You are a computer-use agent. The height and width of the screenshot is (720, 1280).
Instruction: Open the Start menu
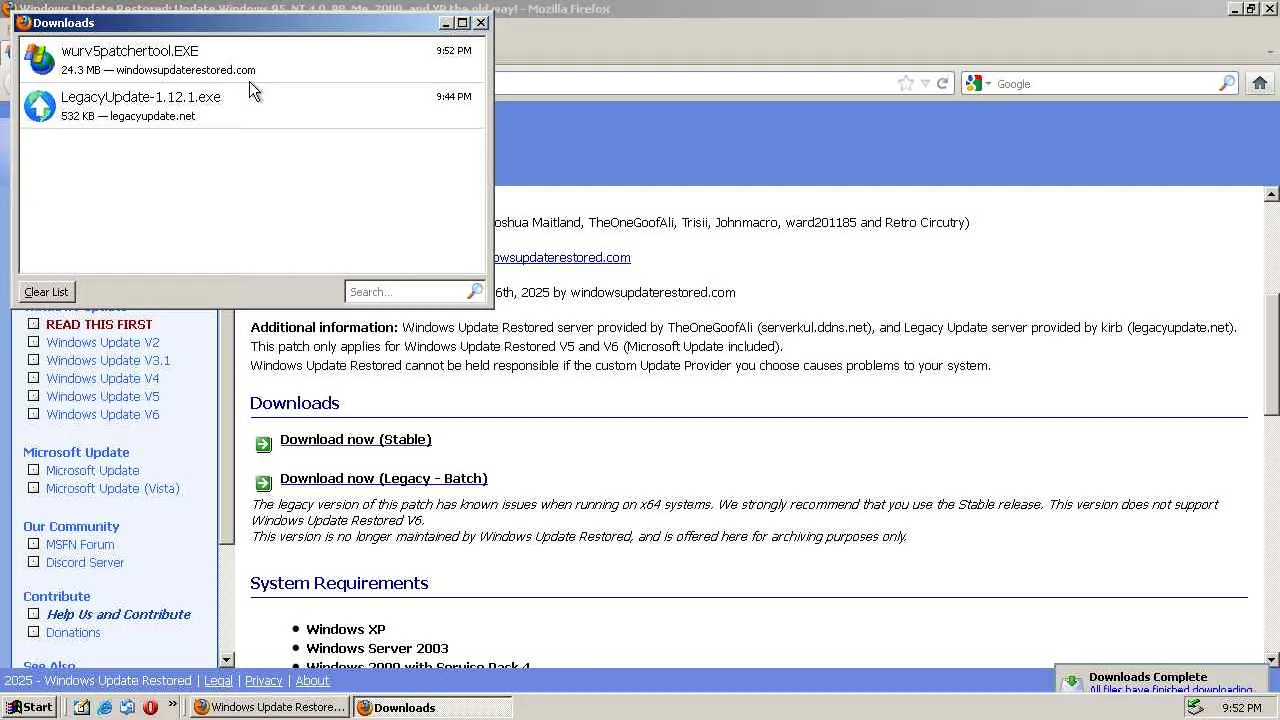point(29,707)
